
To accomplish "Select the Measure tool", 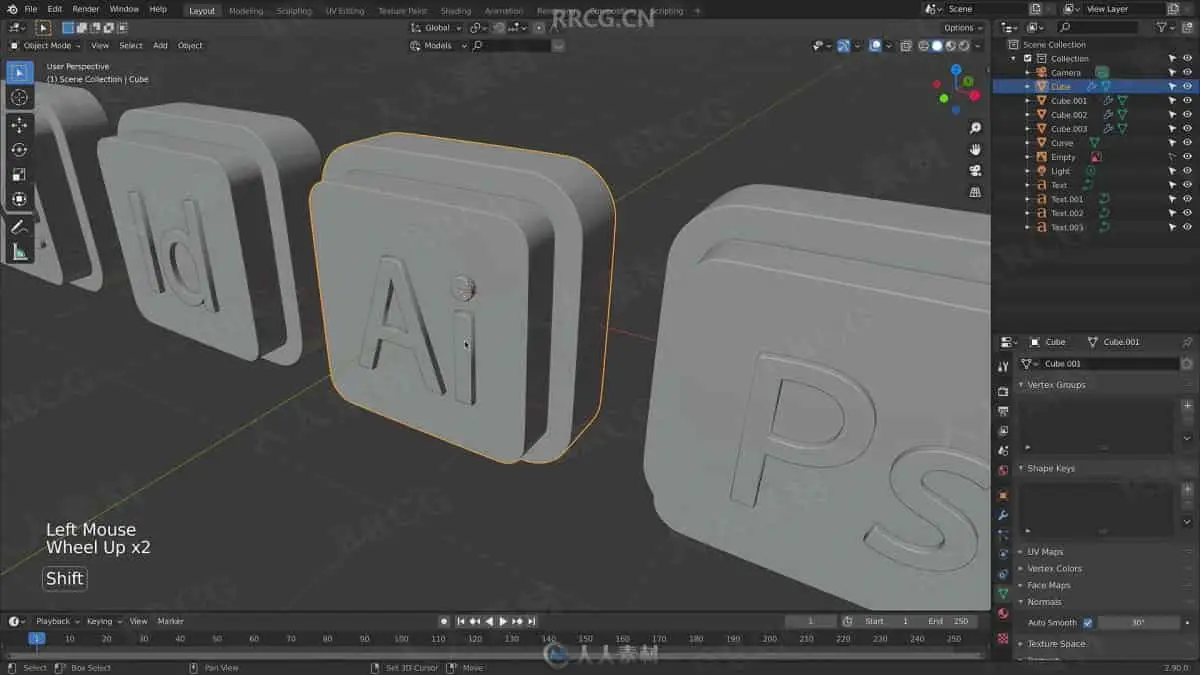I will pyautogui.click(x=19, y=252).
